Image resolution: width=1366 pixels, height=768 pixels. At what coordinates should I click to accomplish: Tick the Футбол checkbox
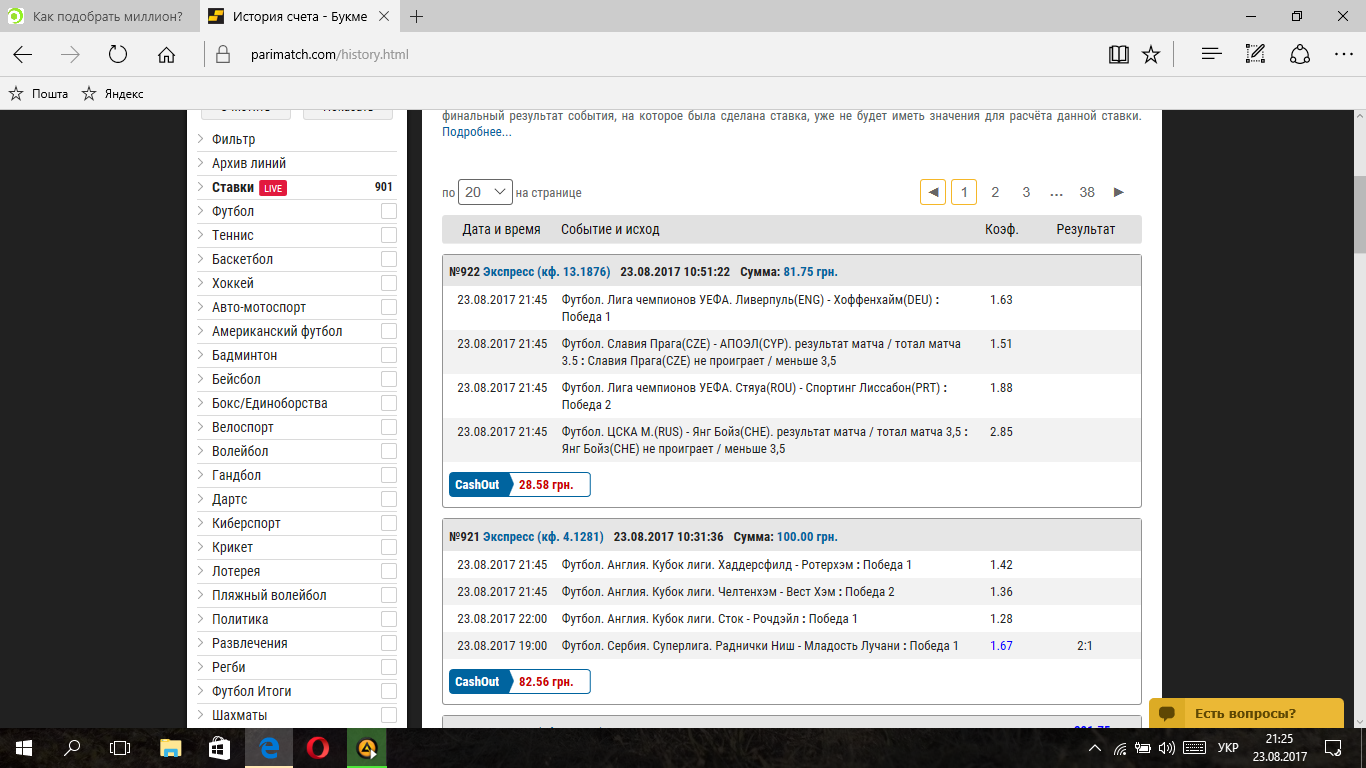pyautogui.click(x=389, y=211)
